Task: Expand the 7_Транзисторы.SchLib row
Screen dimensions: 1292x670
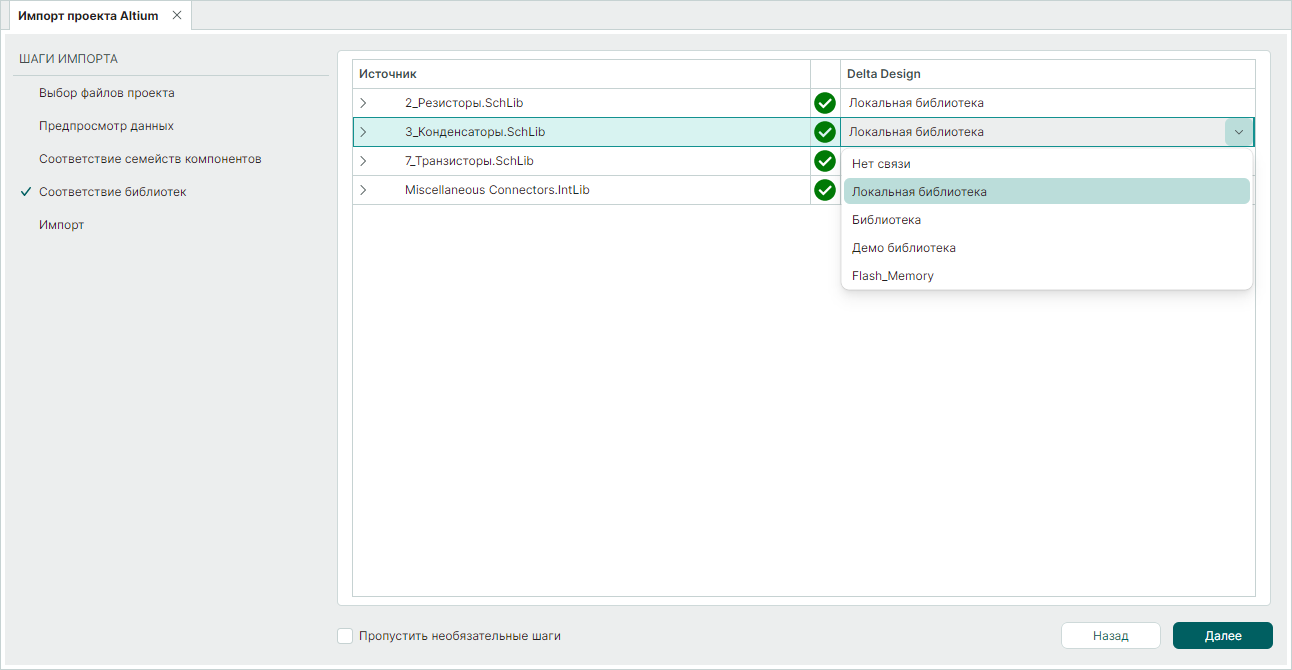Action: click(x=363, y=161)
